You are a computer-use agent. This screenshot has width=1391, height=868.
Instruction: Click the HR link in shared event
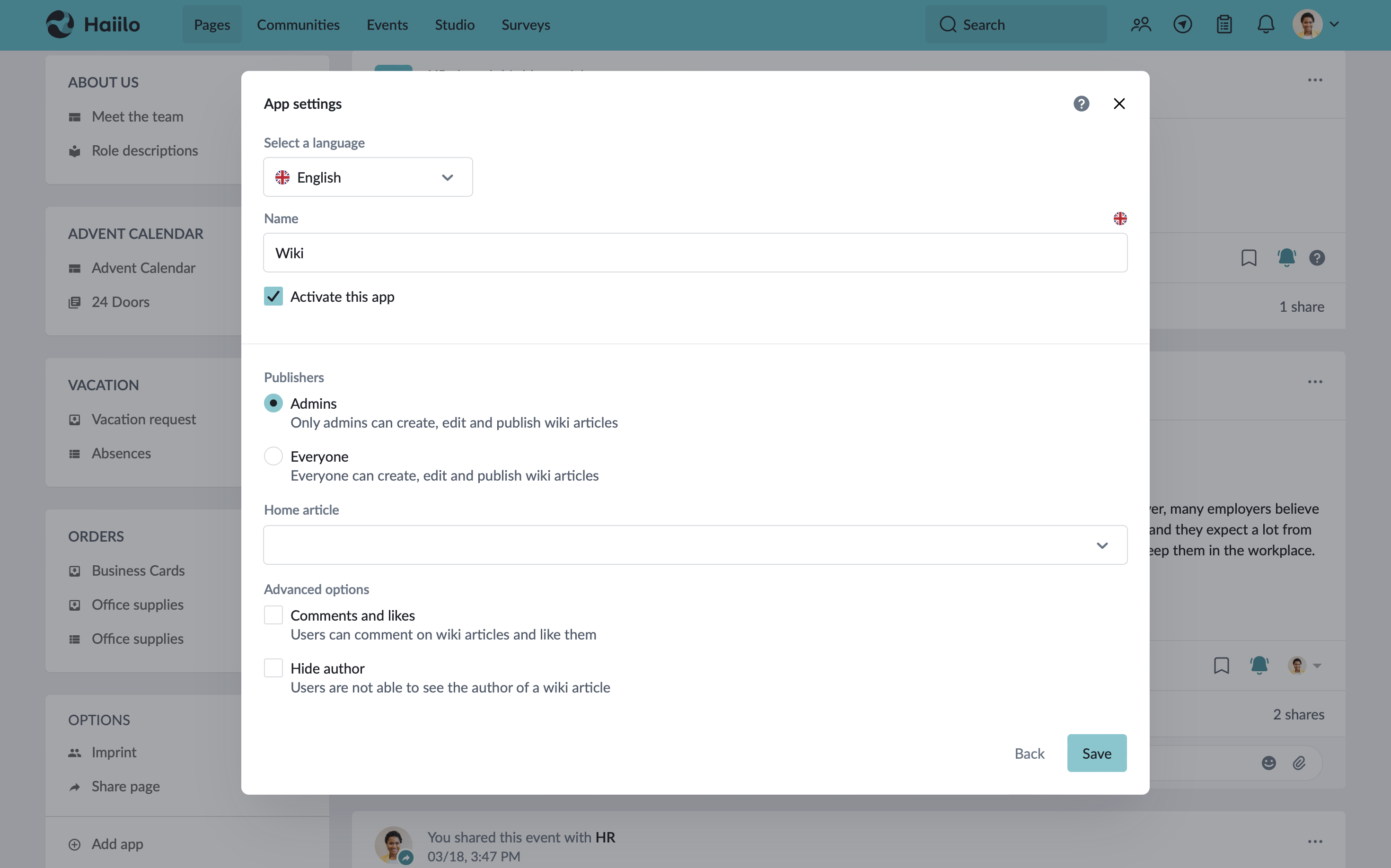pyautogui.click(x=605, y=837)
